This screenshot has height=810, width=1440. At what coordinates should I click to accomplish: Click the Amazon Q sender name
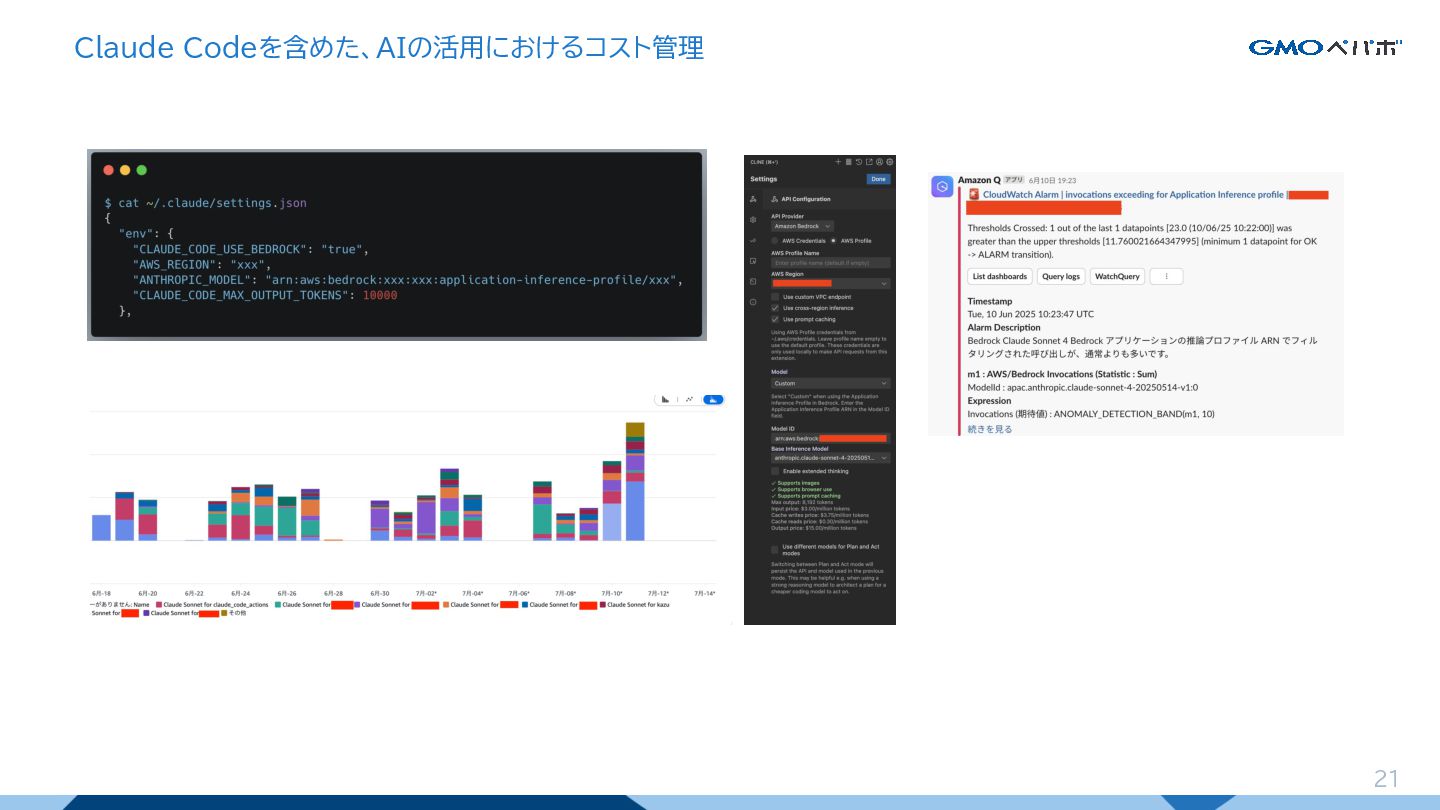979,180
